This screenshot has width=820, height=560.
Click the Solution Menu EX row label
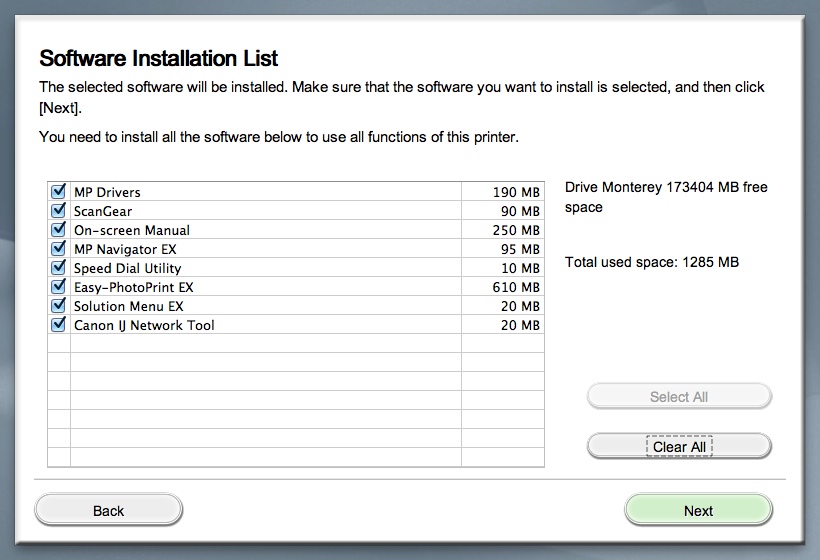(x=128, y=306)
